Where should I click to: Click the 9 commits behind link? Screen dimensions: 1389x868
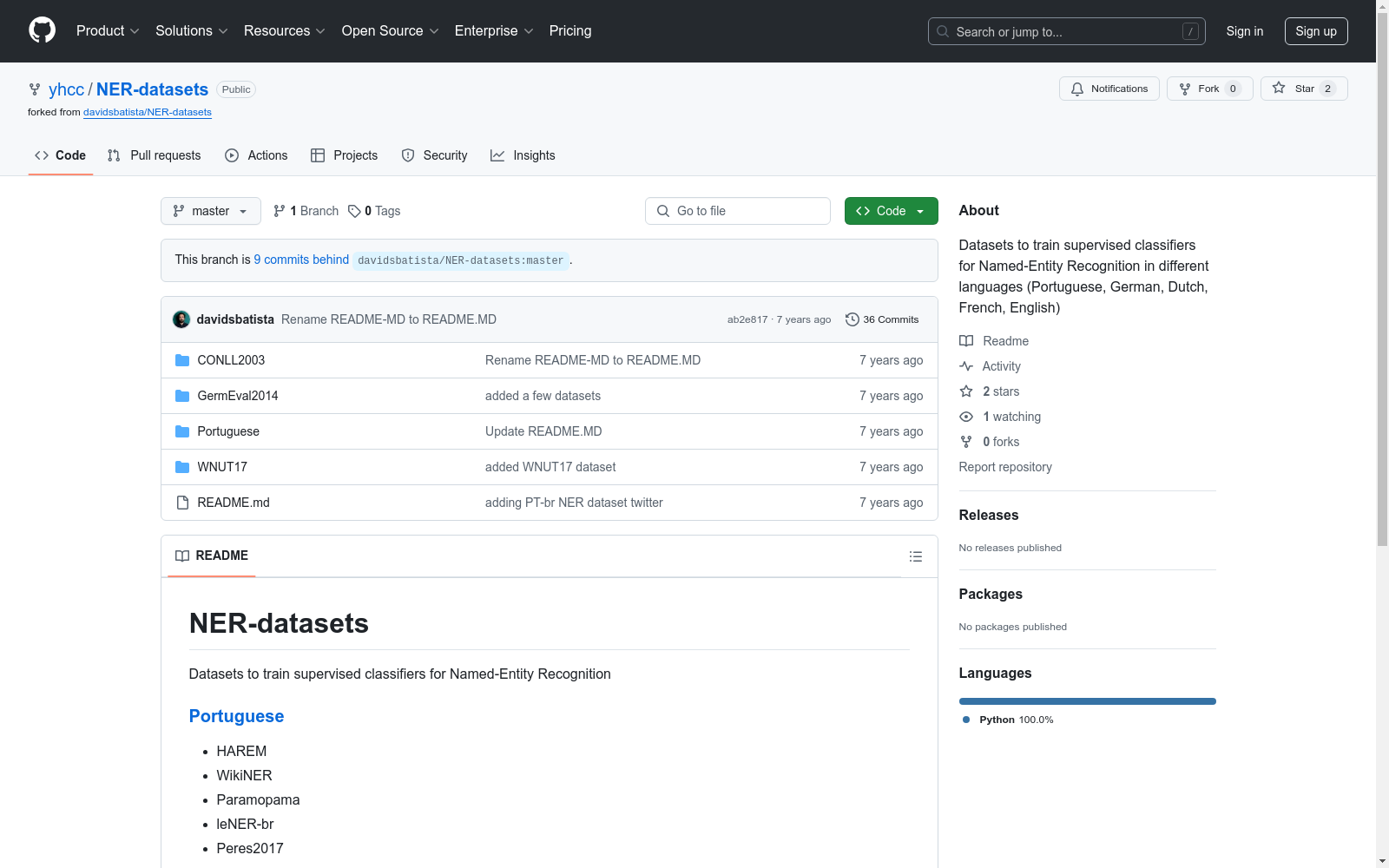tap(301, 260)
